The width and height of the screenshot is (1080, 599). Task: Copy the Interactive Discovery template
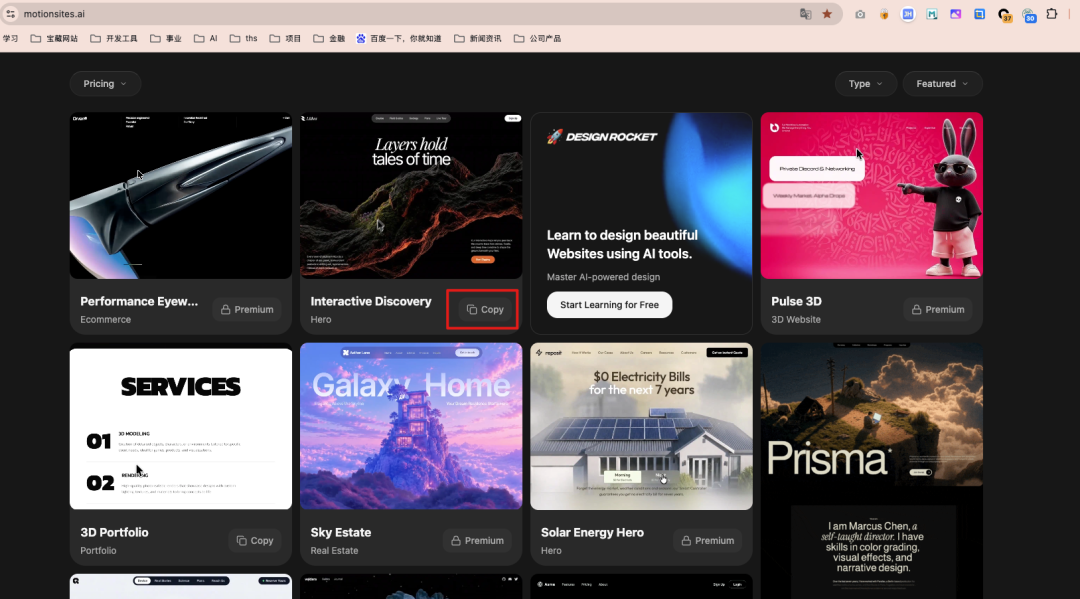pos(484,309)
